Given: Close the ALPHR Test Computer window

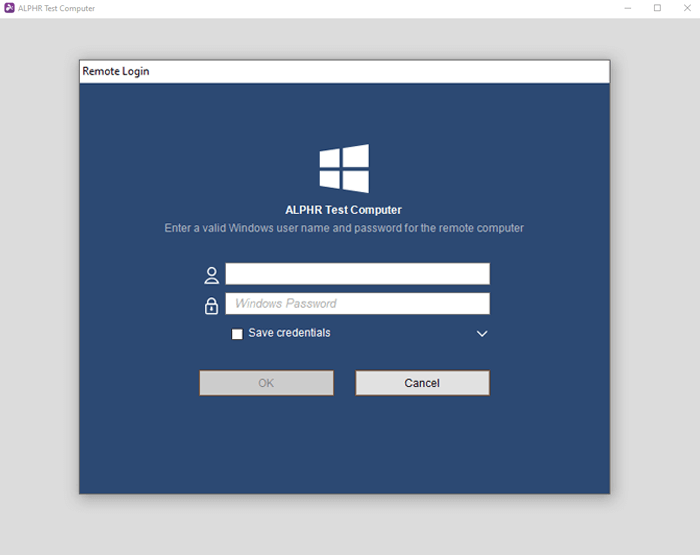Looking at the screenshot, I should pyautogui.click(x=686, y=8).
